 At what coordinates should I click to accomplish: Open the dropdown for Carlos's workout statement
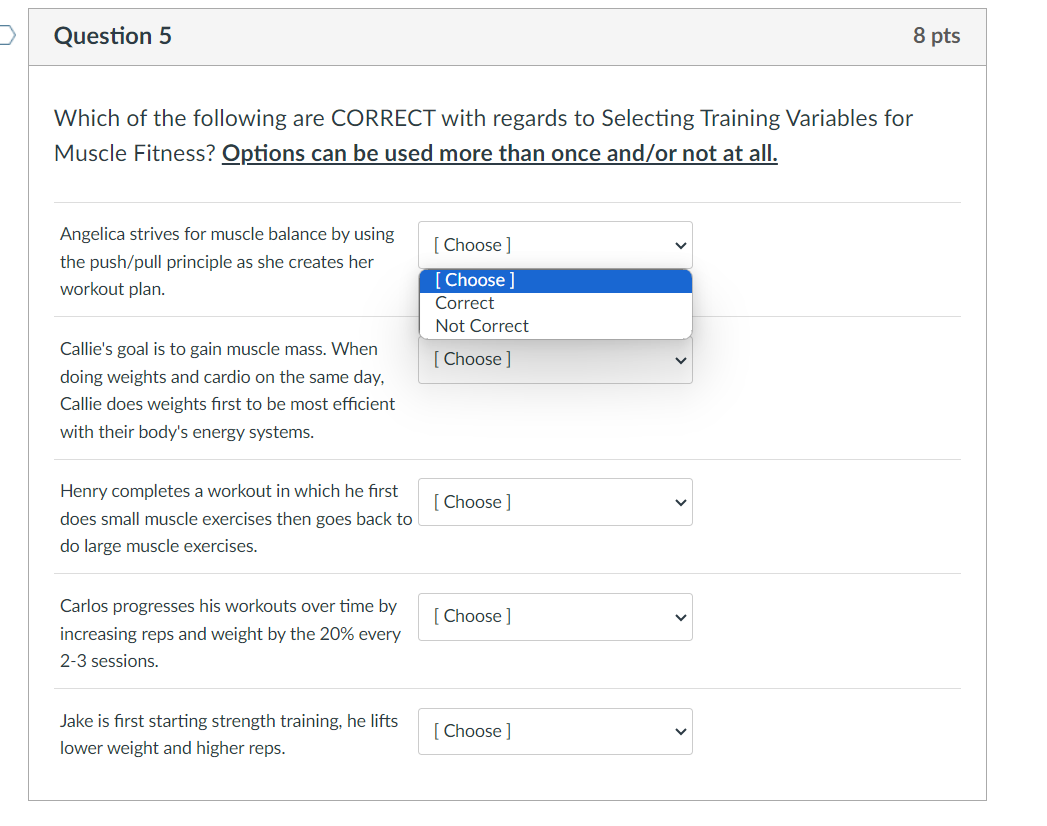click(554, 616)
